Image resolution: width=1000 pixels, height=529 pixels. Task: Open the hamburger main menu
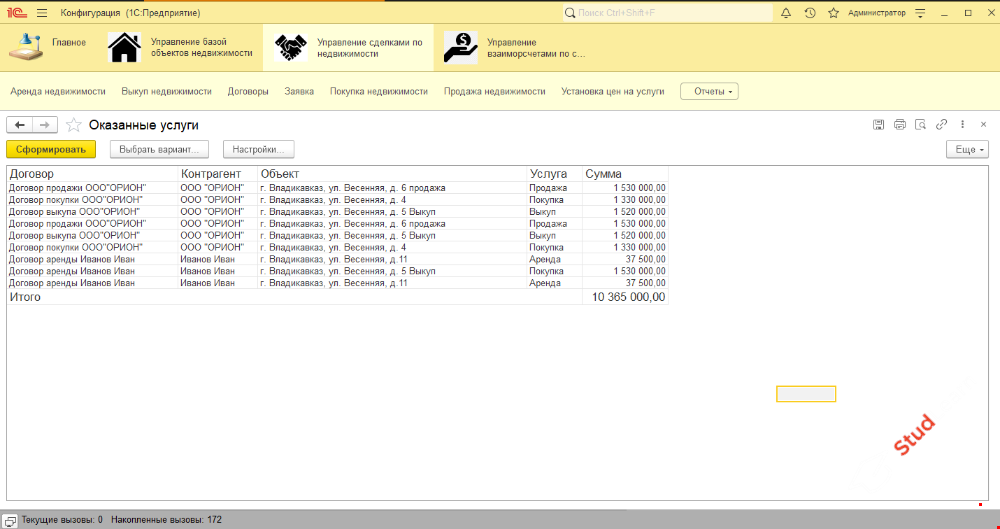(42, 13)
